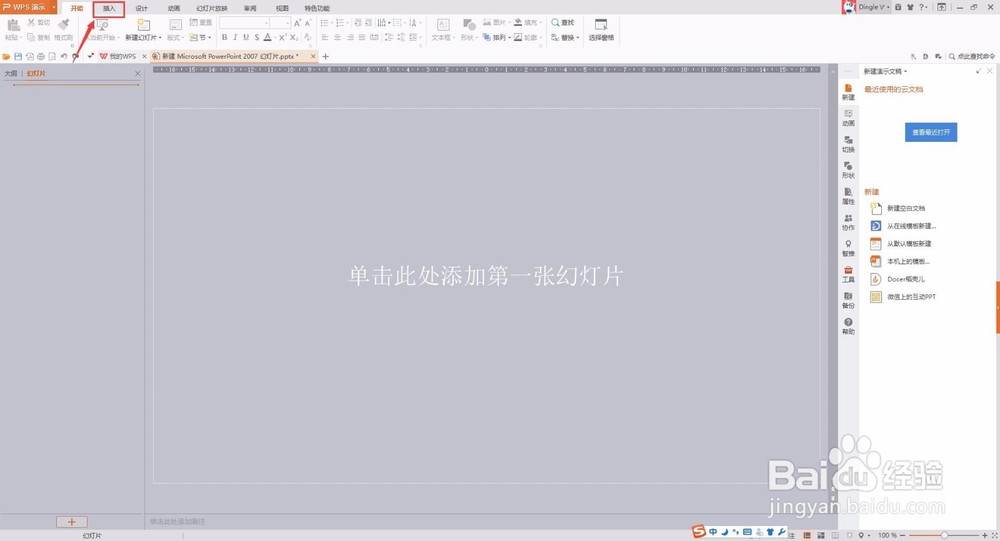The image size is (1000, 541).
Task: Select the 幻灯片放映 (Slide Show) tab
Action: 212,8
